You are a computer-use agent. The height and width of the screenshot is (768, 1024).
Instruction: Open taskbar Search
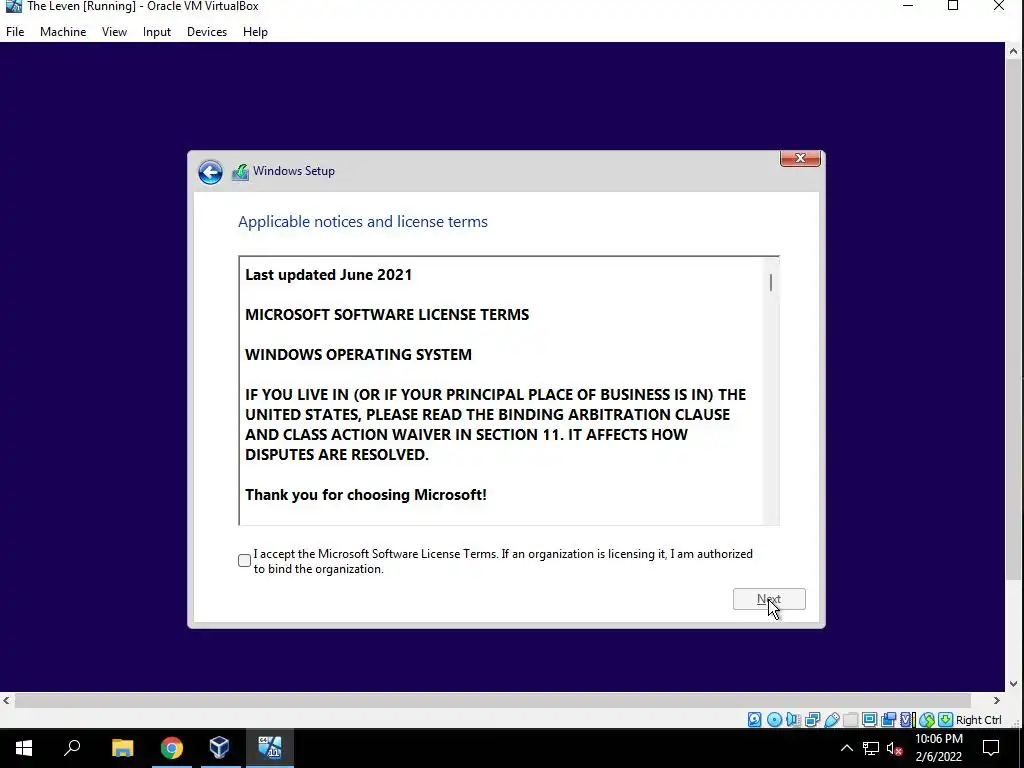72,748
